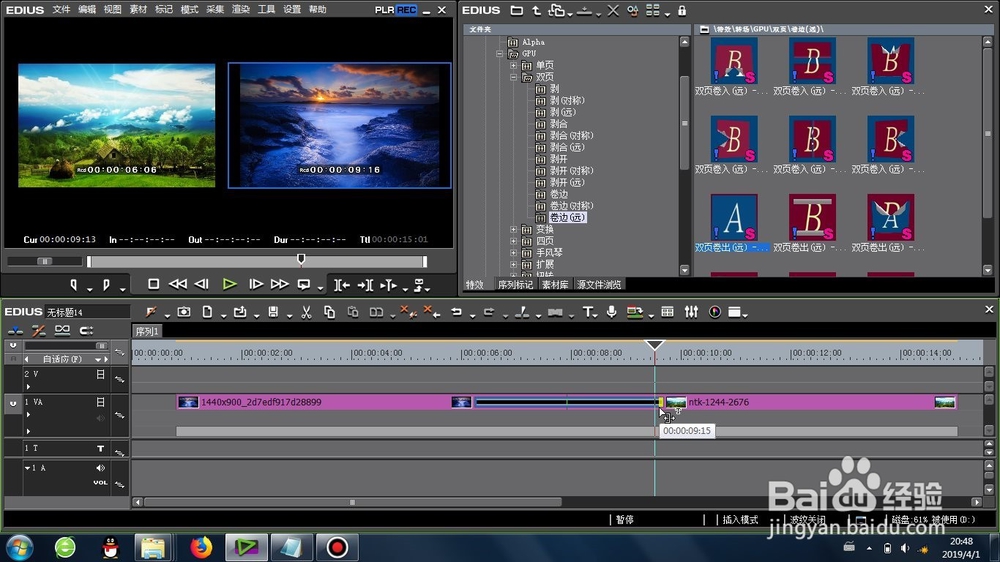The image size is (1000, 562).
Task: Expand the 扩展 folder
Action: [x=513, y=264]
